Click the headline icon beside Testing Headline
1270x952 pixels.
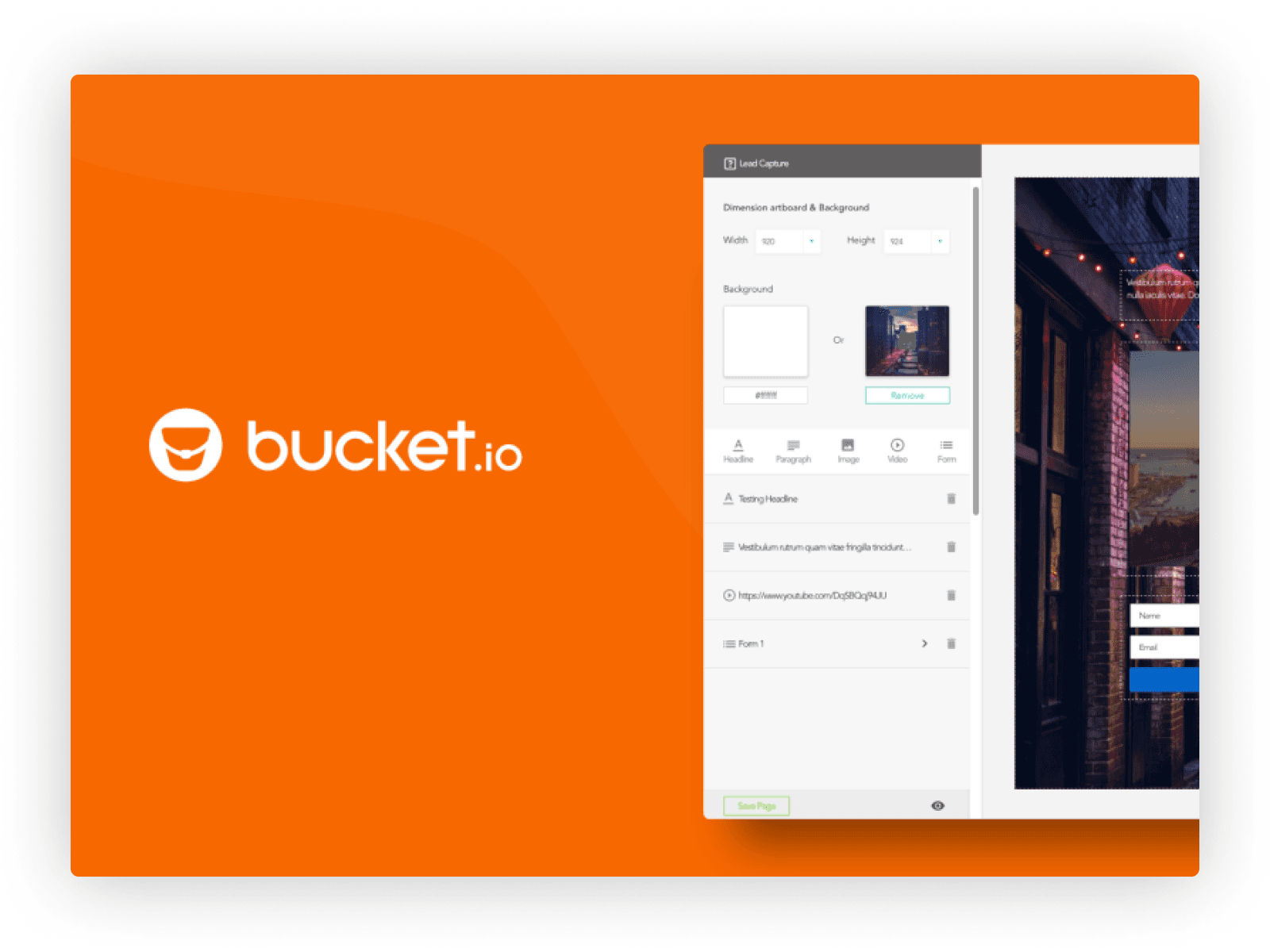tap(729, 498)
